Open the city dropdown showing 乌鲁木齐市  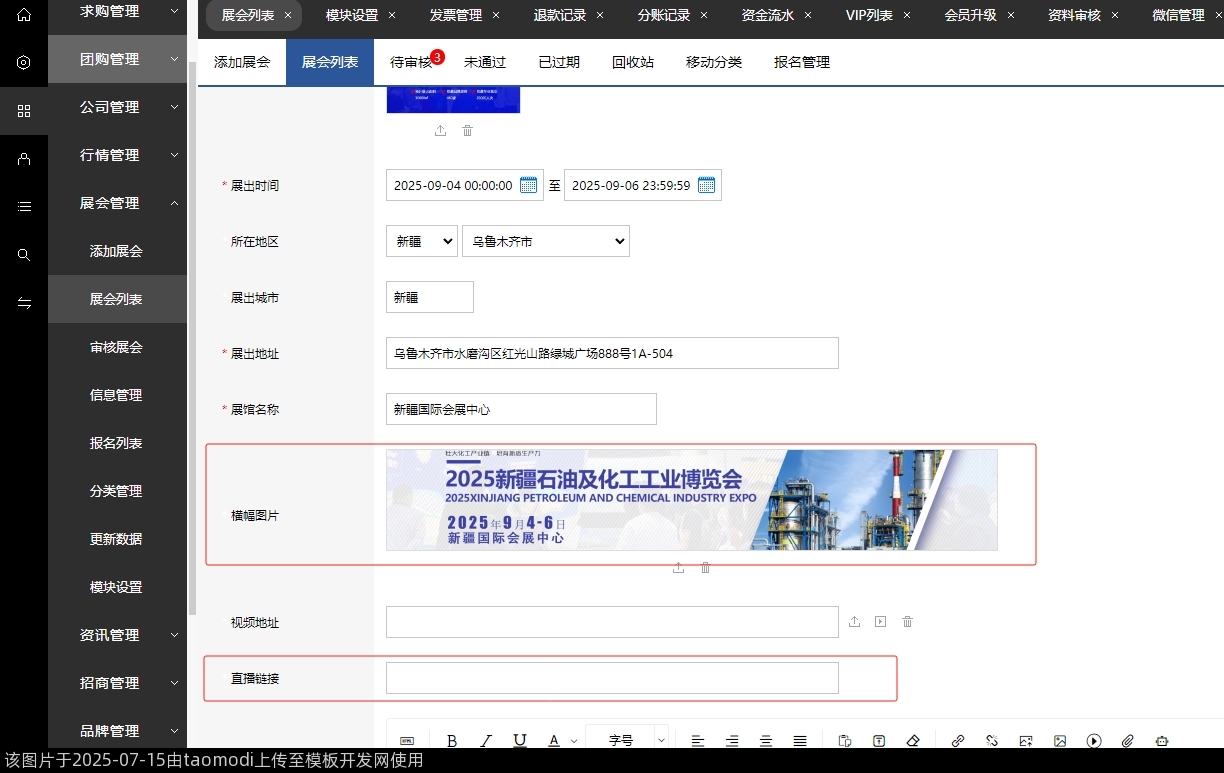545,241
